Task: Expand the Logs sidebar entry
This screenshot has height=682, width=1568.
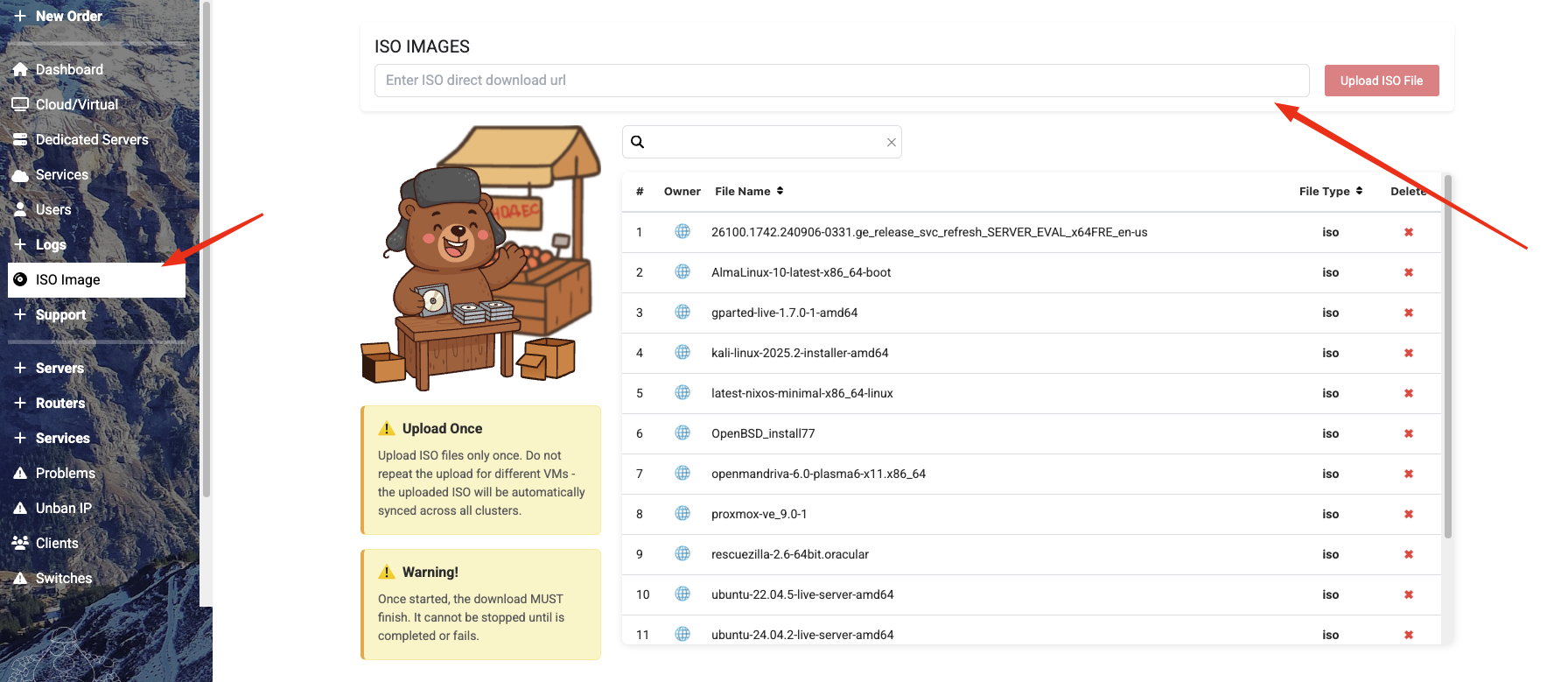Action: click(x=50, y=244)
